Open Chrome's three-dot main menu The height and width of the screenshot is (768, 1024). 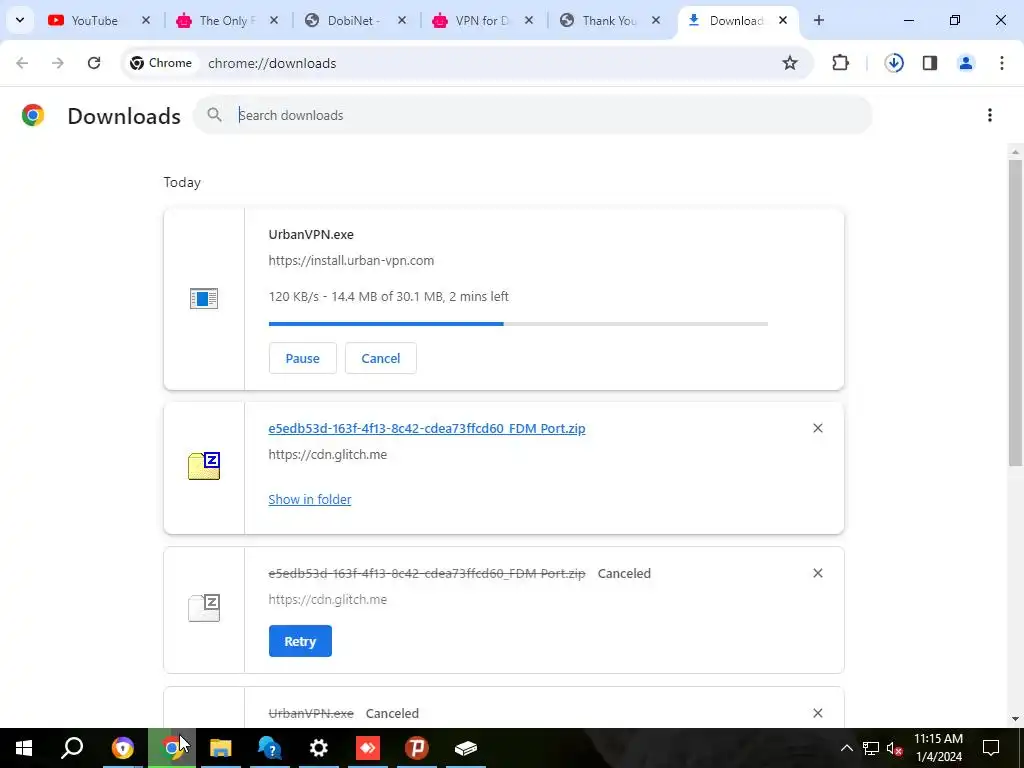(1002, 63)
